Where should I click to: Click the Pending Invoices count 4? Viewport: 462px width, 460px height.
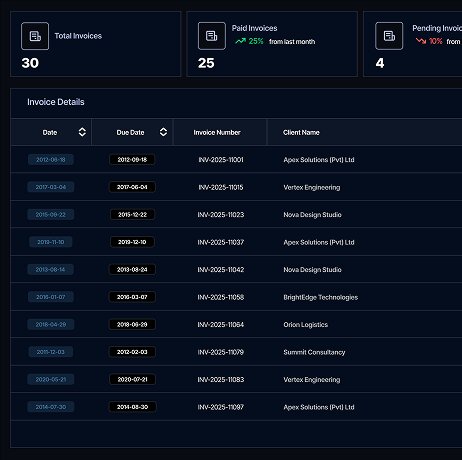tap(380, 63)
